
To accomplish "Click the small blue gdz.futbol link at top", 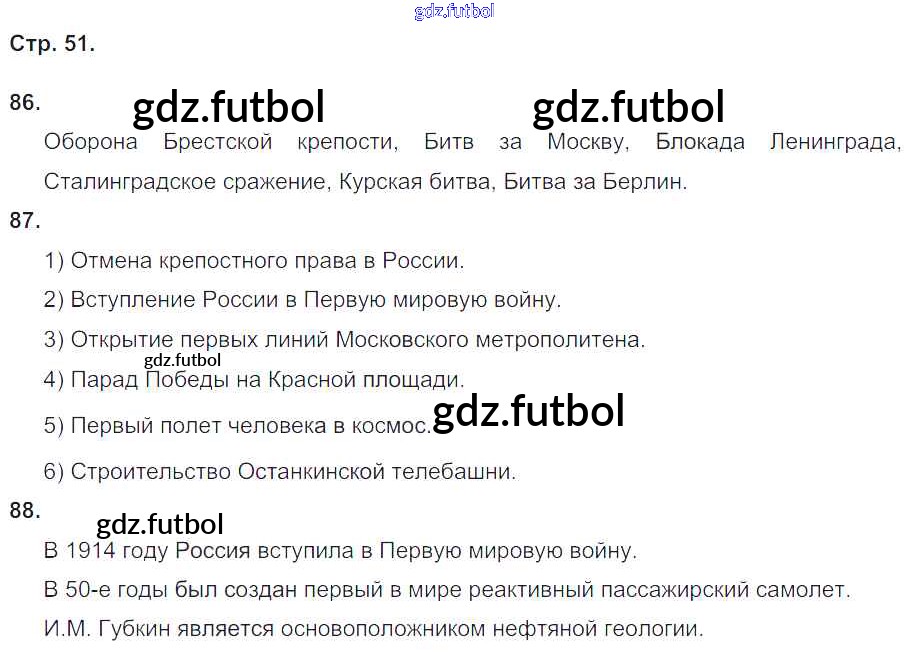I will click(x=454, y=12).
